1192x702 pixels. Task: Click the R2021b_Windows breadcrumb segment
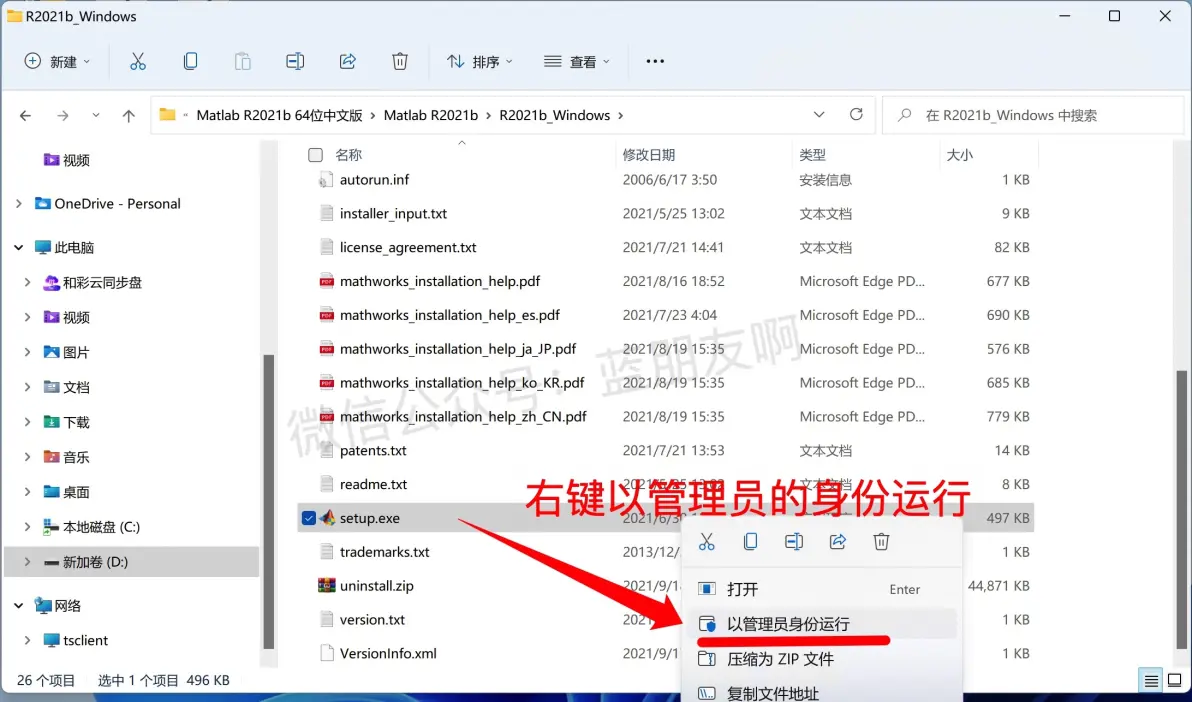click(x=554, y=116)
